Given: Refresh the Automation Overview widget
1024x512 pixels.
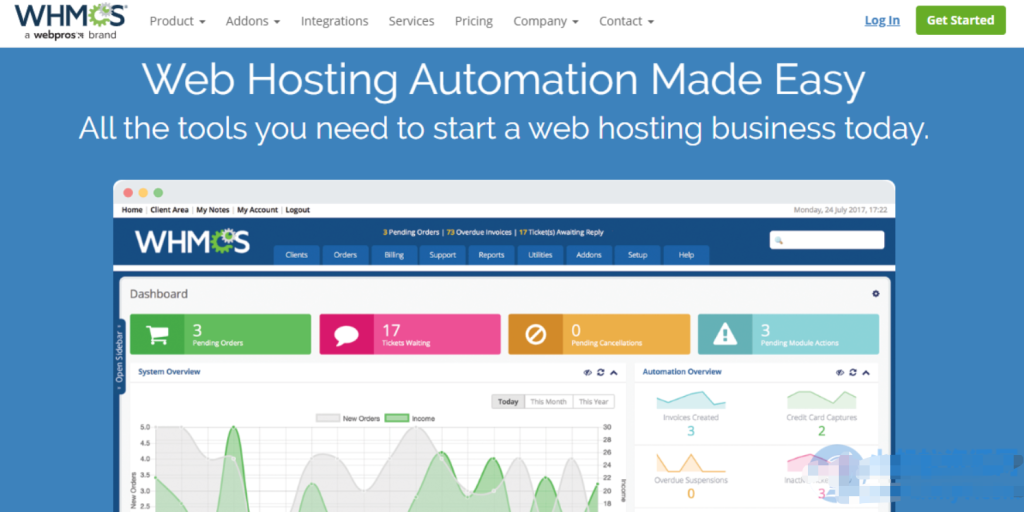Looking at the screenshot, I should pos(852,372).
